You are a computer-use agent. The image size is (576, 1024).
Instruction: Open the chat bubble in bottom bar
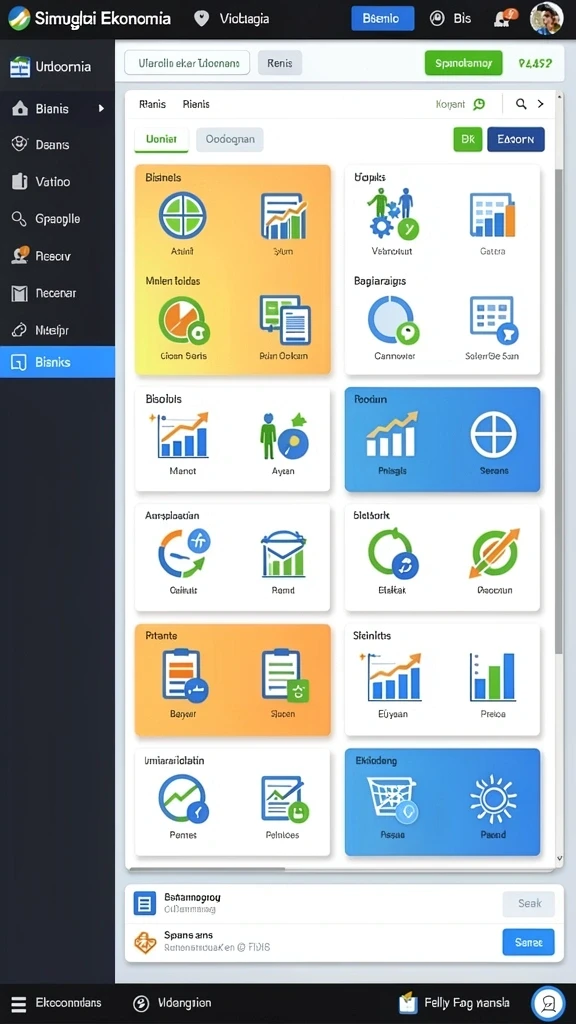point(549,1003)
